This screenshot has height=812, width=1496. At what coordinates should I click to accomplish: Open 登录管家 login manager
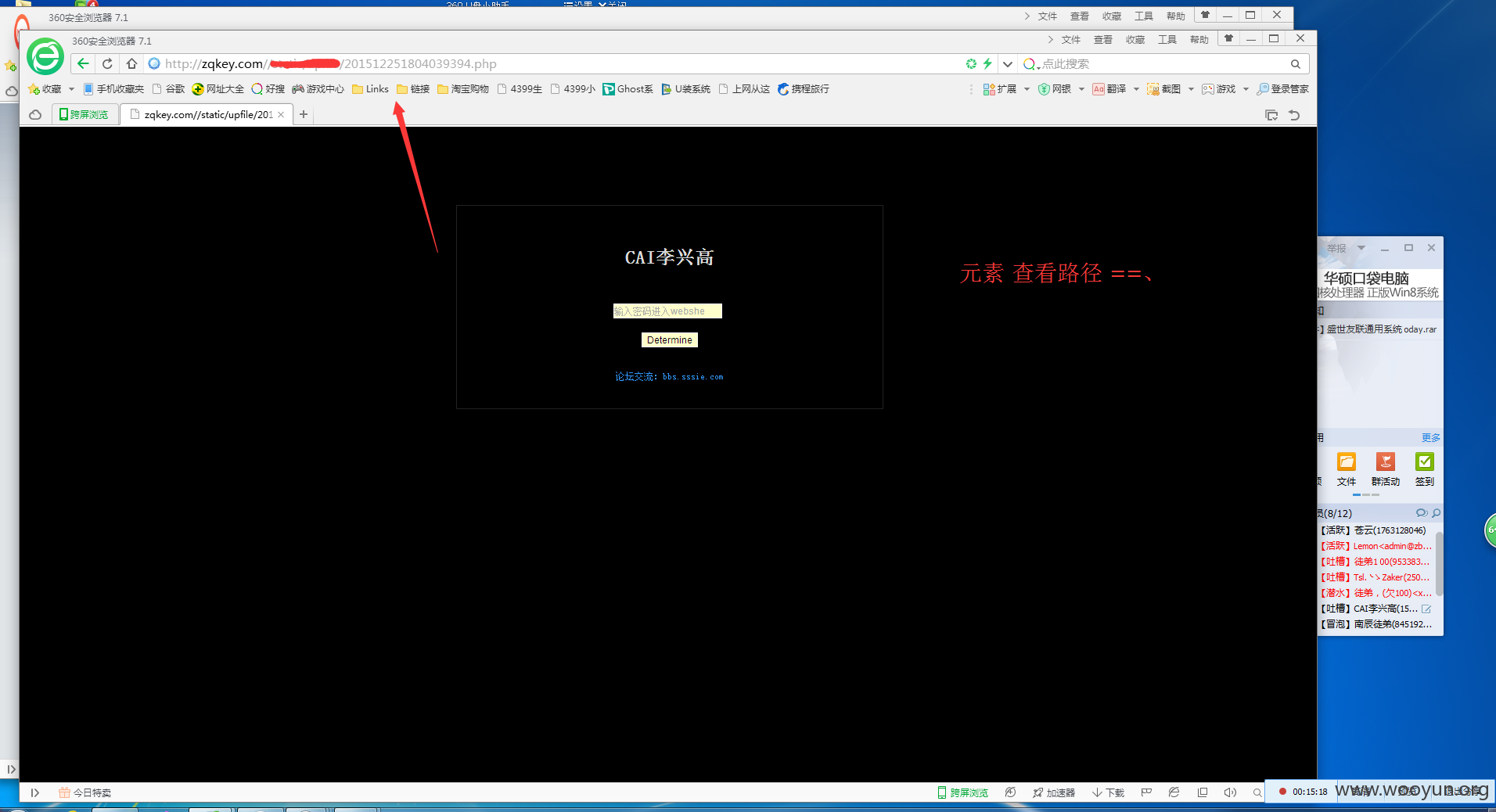1282,89
